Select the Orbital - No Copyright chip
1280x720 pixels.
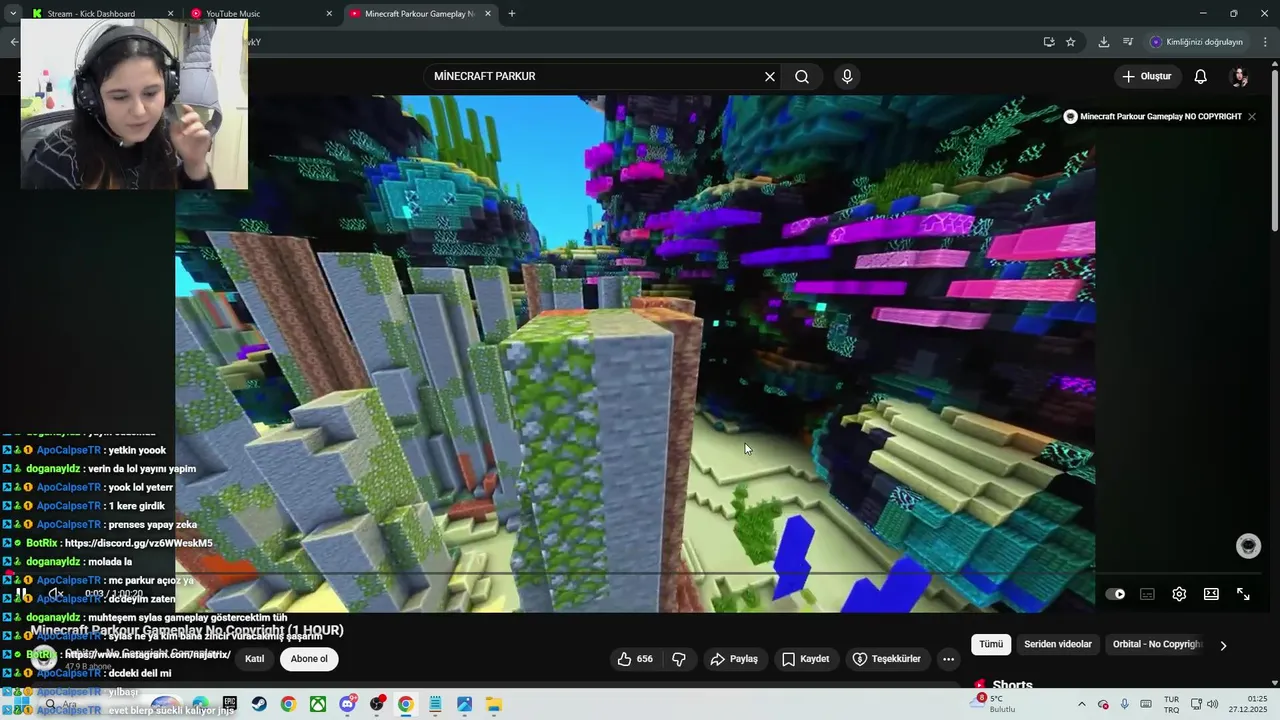pyautogui.click(x=1157, y=645)
